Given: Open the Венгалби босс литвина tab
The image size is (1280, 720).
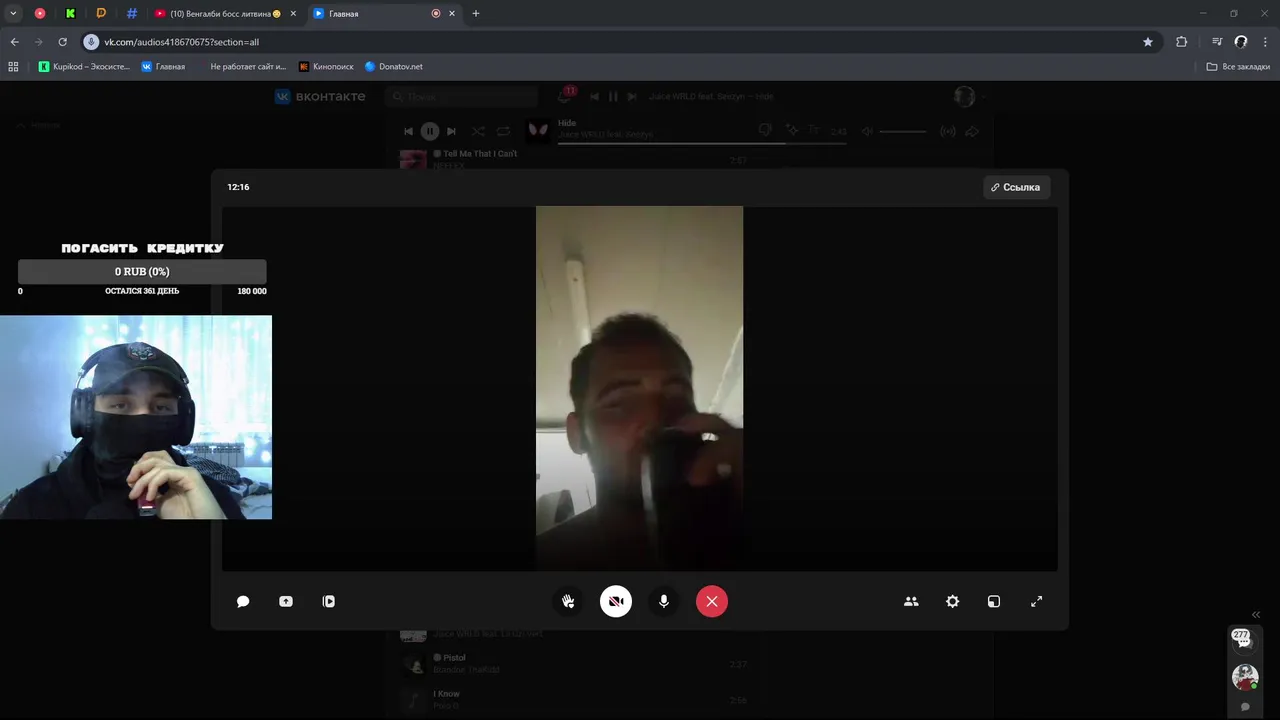Looking at the screenshot, I should click(218, 14).
